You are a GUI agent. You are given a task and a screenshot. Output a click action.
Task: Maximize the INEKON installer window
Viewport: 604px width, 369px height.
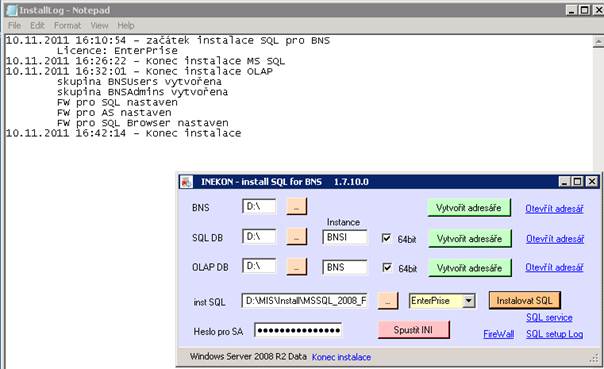click(577, 181)
